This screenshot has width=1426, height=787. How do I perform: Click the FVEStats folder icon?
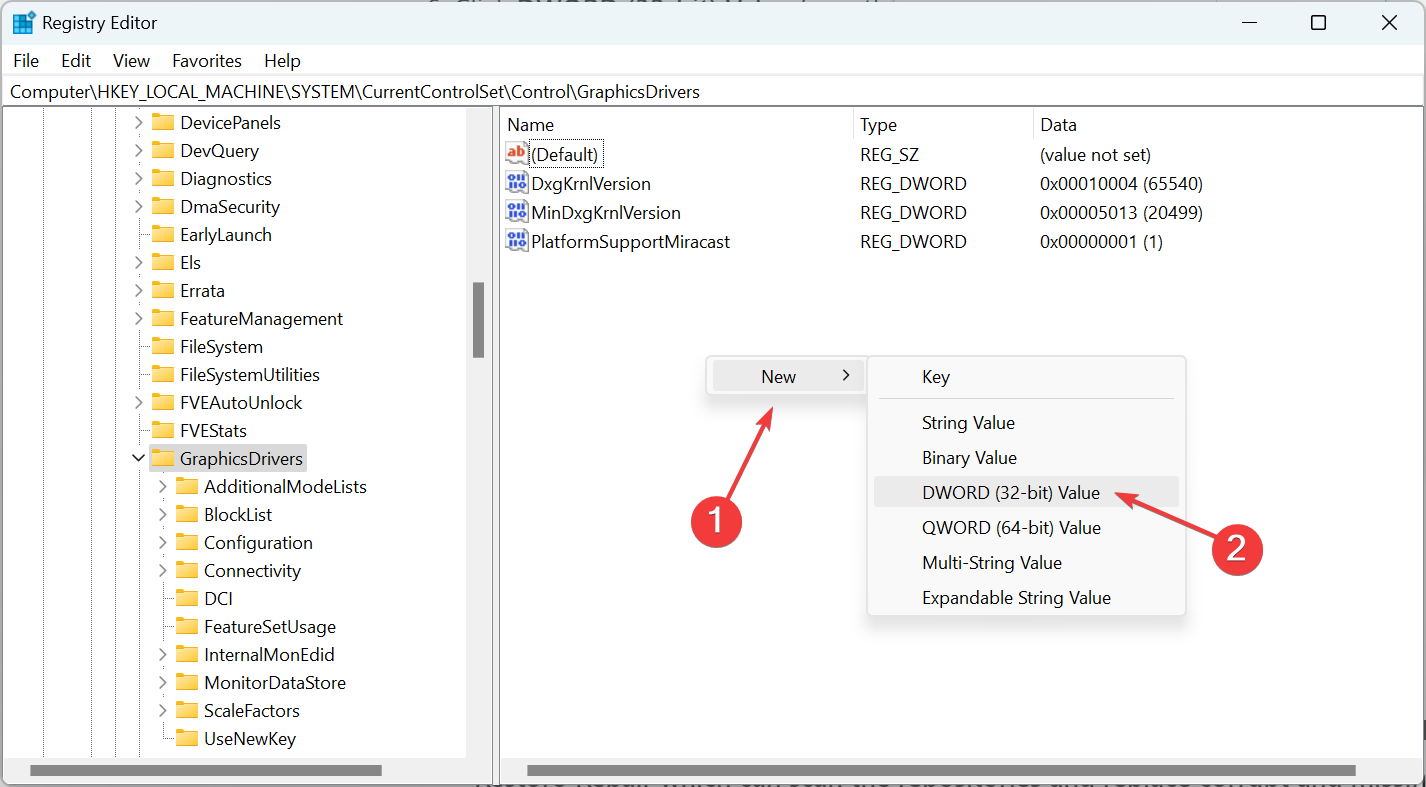(163, 430)
